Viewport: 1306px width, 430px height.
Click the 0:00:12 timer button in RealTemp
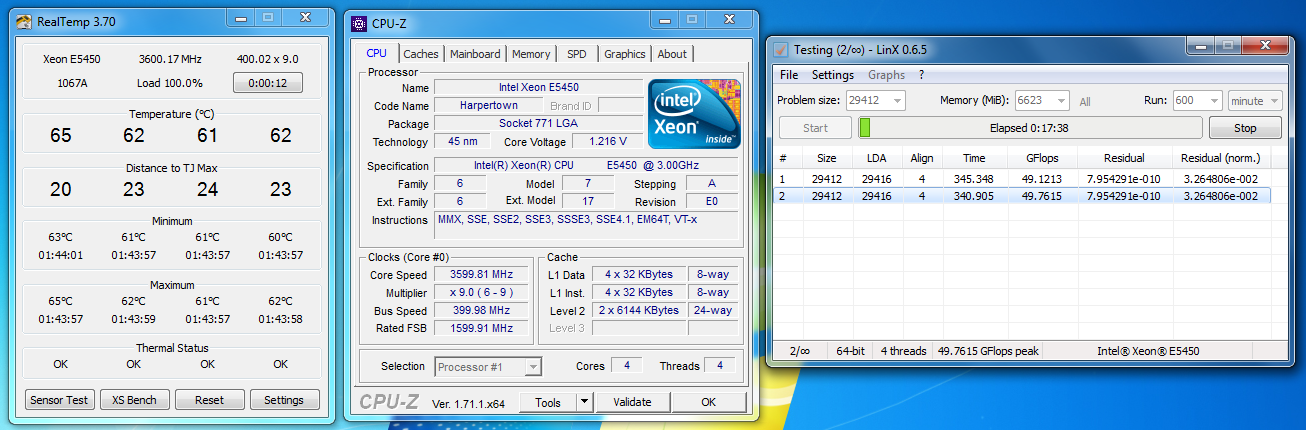[x=268, y=83]
